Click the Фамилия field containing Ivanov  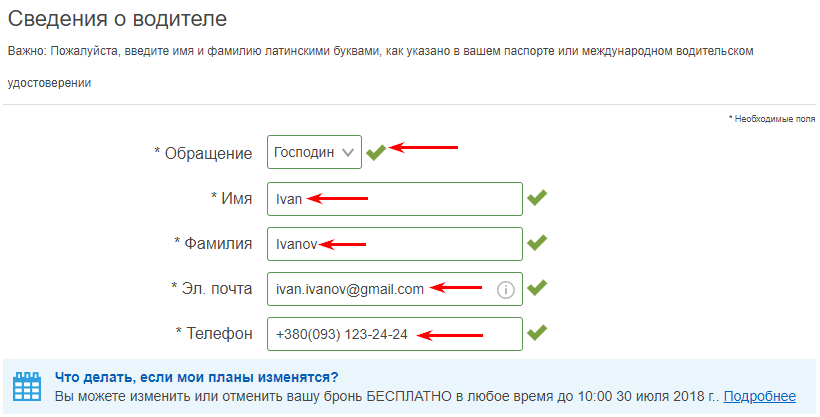click(x=394, y=243)
